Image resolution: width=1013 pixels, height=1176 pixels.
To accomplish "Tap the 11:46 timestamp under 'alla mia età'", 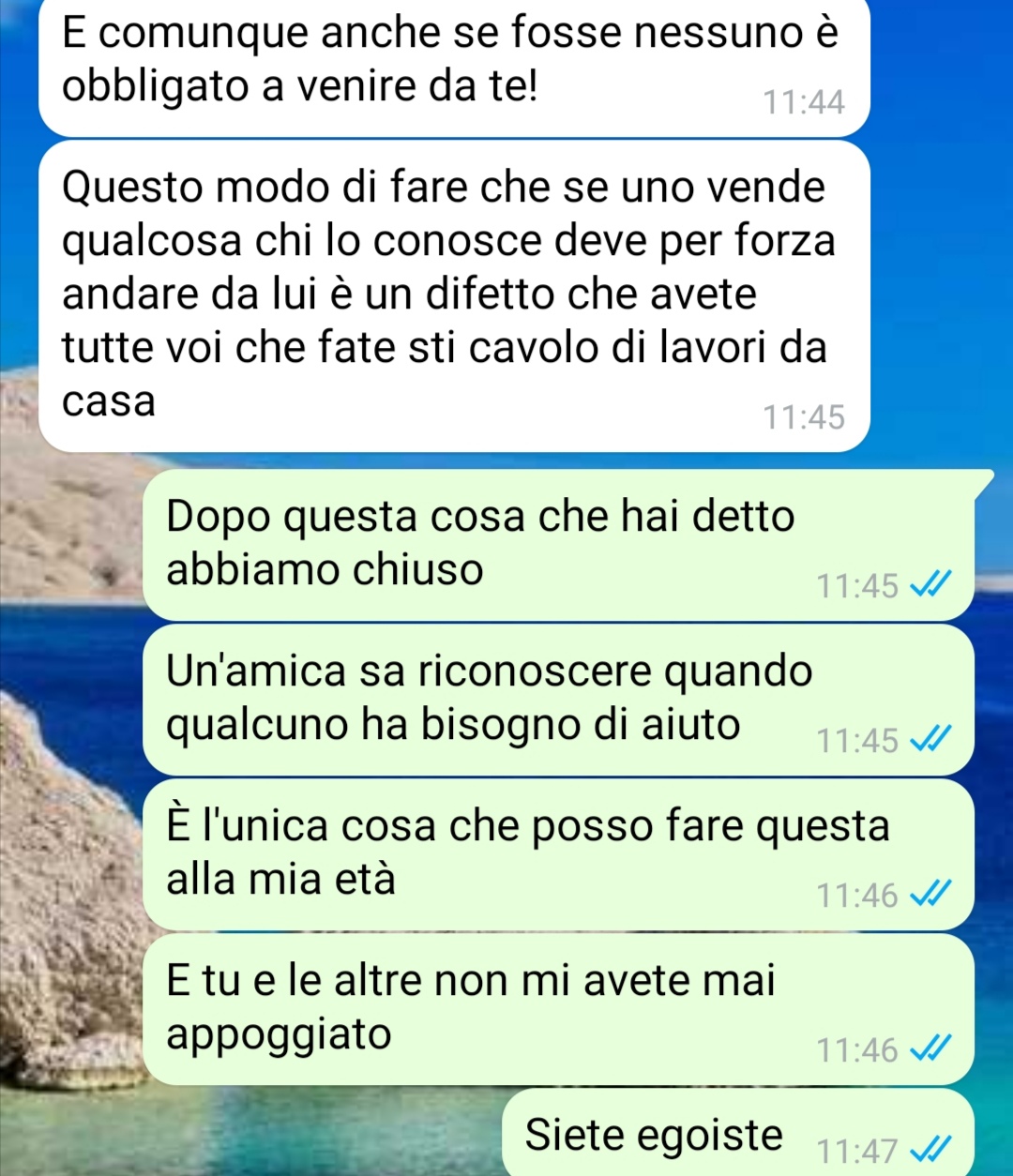I will [x=857, y=896].
